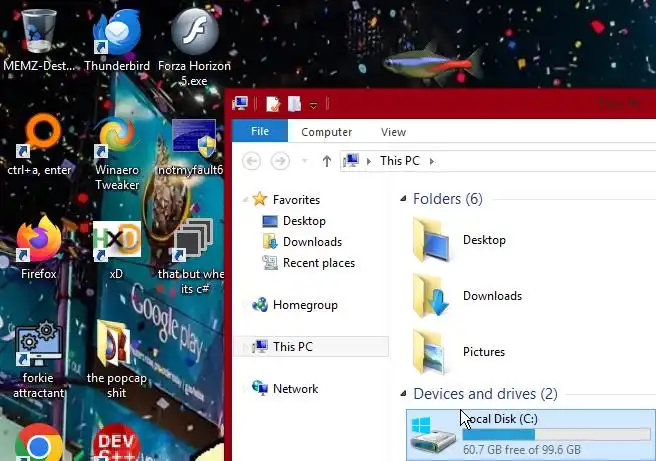Click the Back navigation button
Viewport: 656px width, 461px height.
pos(251,161)
